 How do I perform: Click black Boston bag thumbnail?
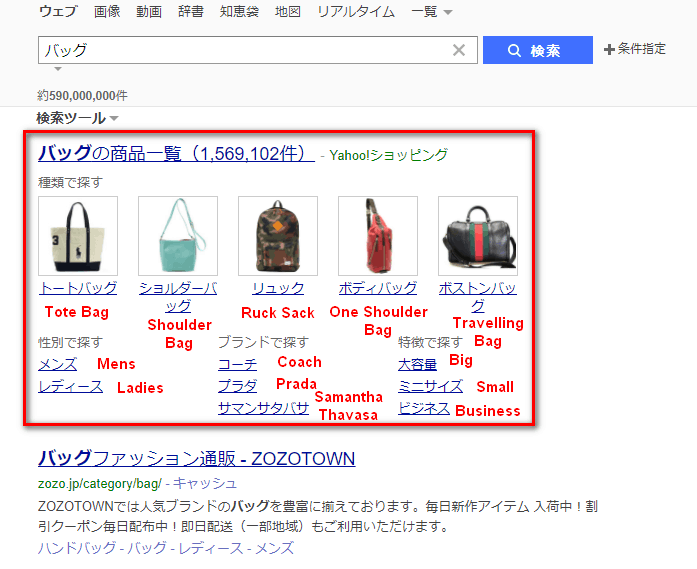tap(478, 236)
